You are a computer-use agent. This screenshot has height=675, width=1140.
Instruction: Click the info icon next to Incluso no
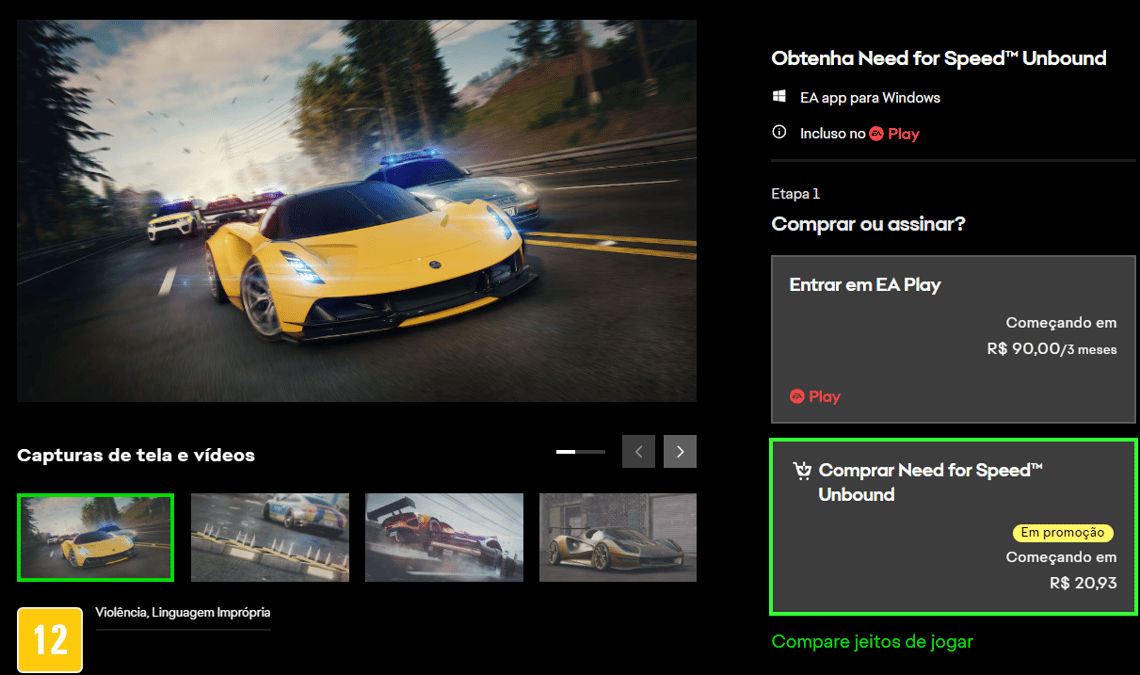click(779, 132)
